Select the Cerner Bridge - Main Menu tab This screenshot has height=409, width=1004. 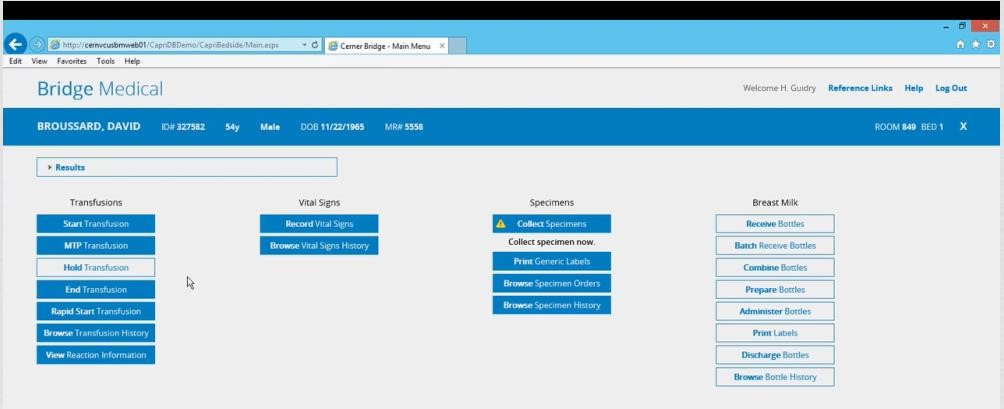click(x=386, y=45)
